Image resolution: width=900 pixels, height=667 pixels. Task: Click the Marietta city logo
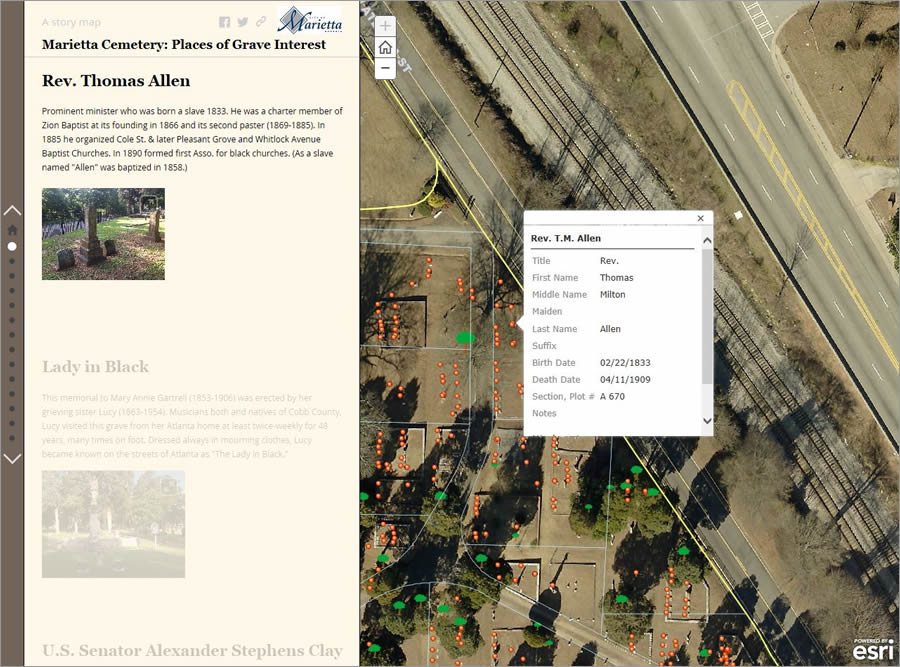point(310,22)
